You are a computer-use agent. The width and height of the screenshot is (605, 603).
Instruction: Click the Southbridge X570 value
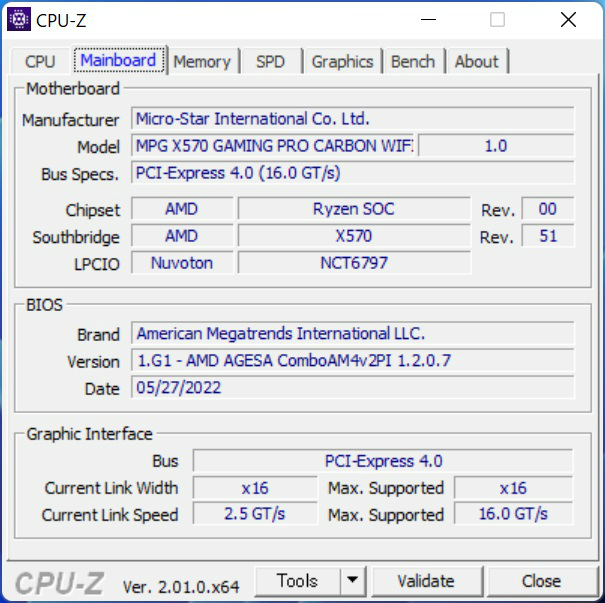(354, 236)
